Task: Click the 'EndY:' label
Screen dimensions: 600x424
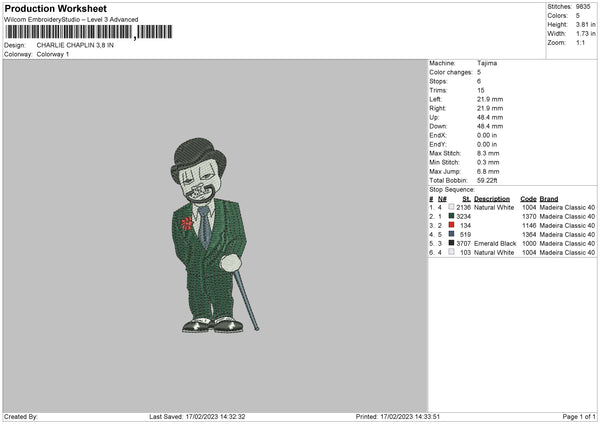Action: [x=438, y=145]
